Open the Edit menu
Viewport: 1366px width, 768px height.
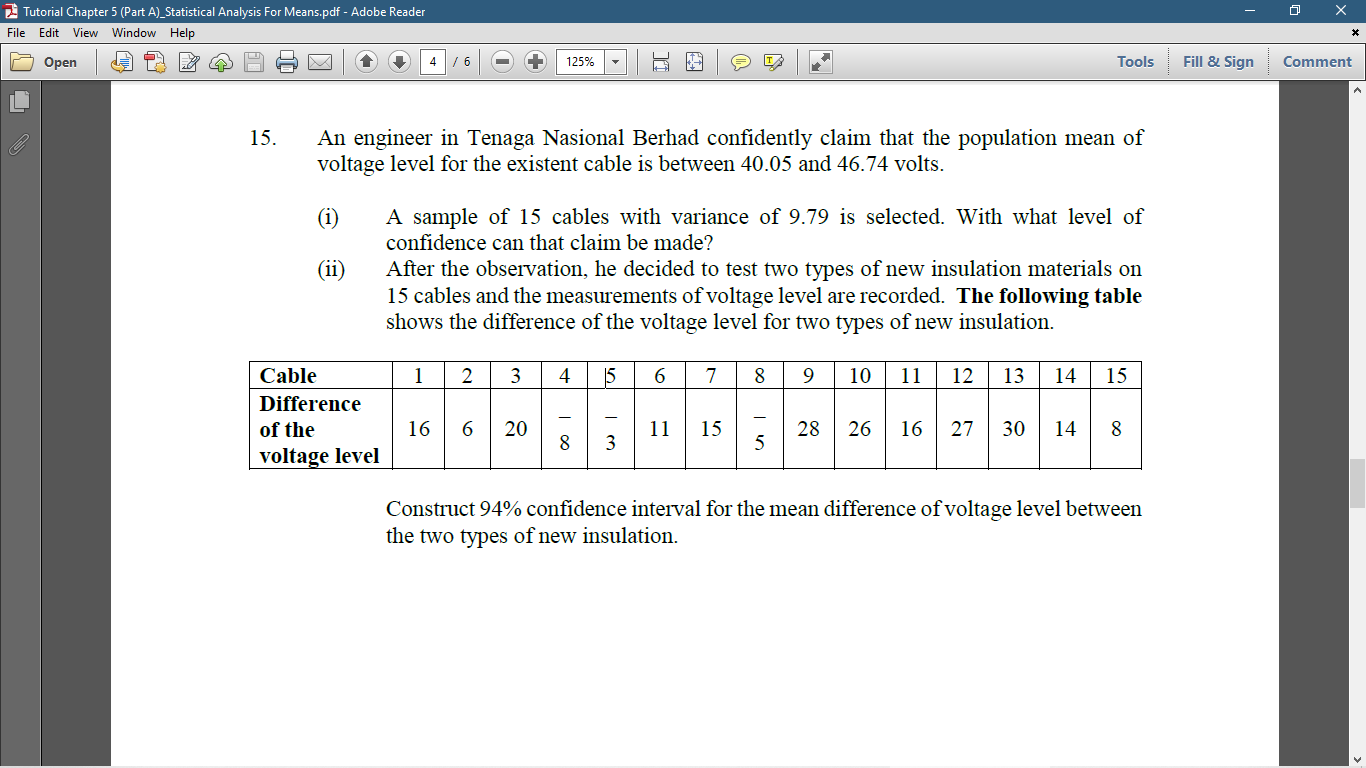49,33
